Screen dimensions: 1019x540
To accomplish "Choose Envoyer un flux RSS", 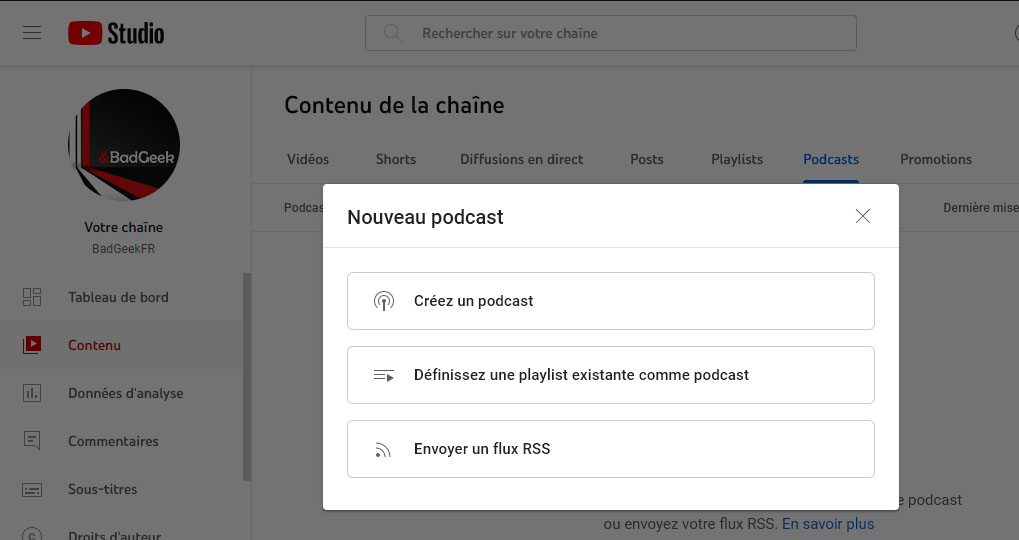I will 610,449.
